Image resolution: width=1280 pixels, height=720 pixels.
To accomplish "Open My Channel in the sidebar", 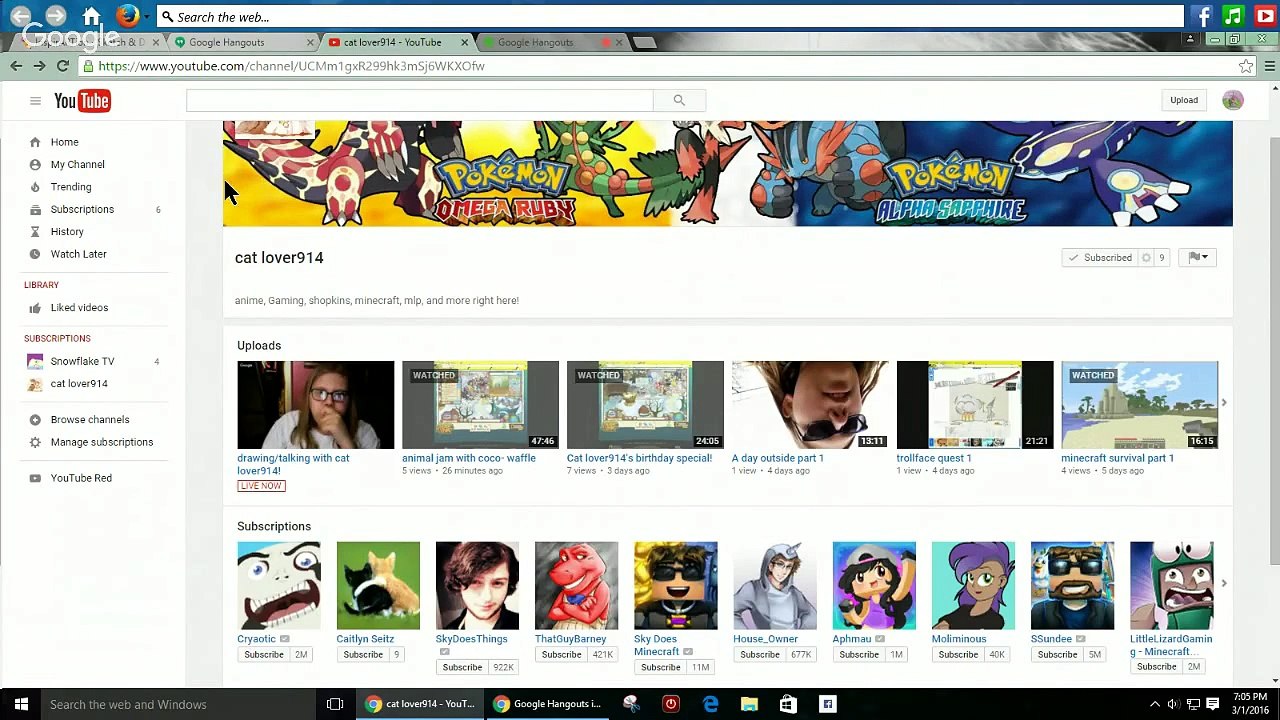I will coord(78,165).
